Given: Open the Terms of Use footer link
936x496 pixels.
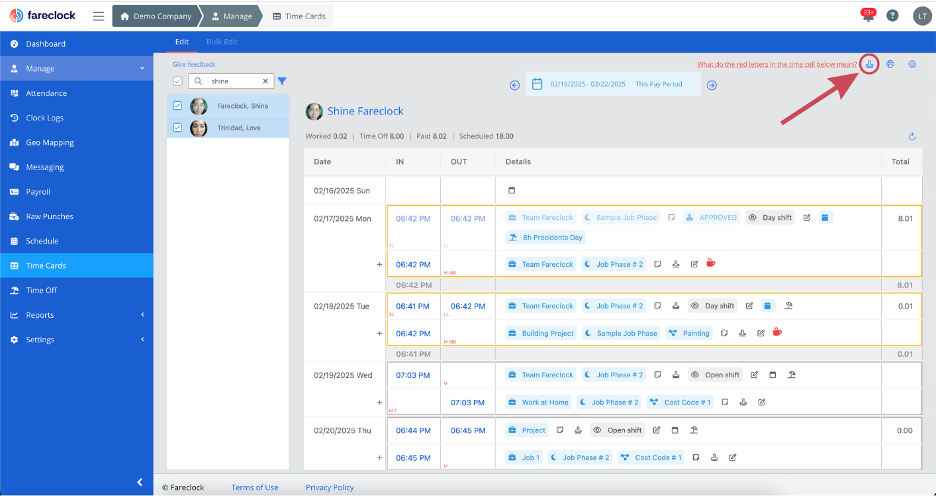Looking at the screenshot, I should 255,487.
